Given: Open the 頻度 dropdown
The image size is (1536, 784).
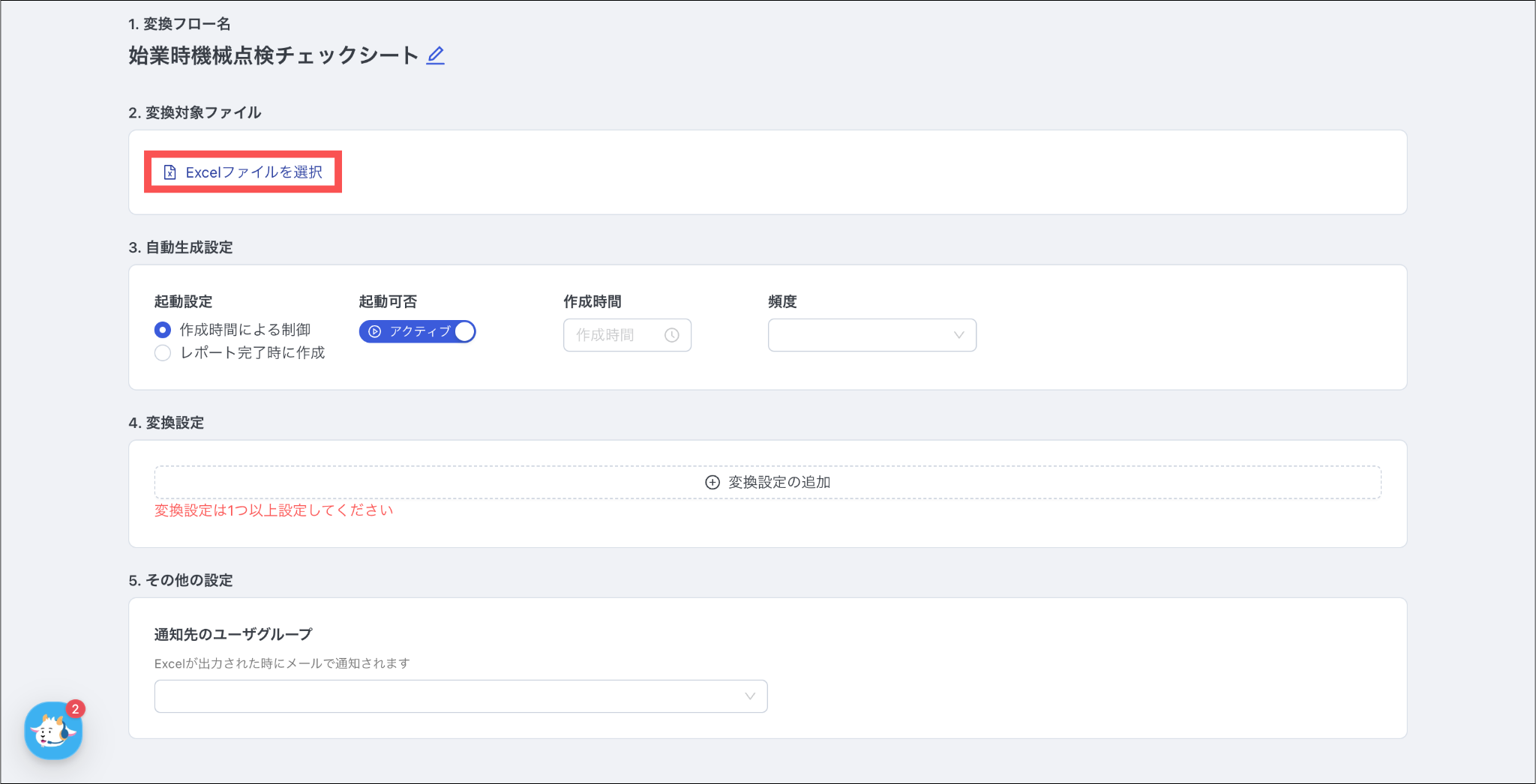Looking at the screenshot, I should point(871,335).
